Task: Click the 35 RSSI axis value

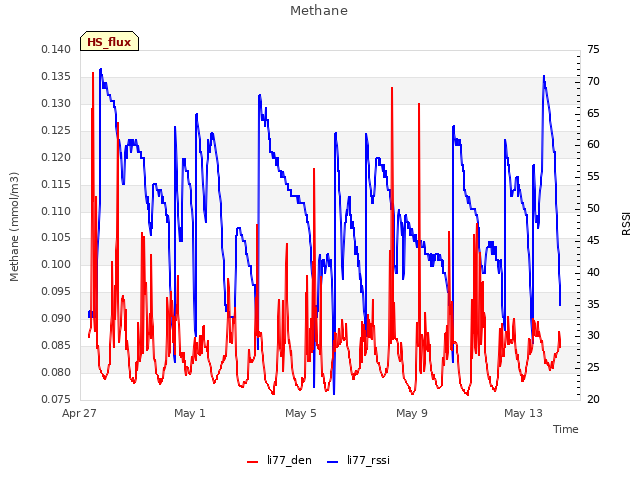Action: (x=593, y=304)
